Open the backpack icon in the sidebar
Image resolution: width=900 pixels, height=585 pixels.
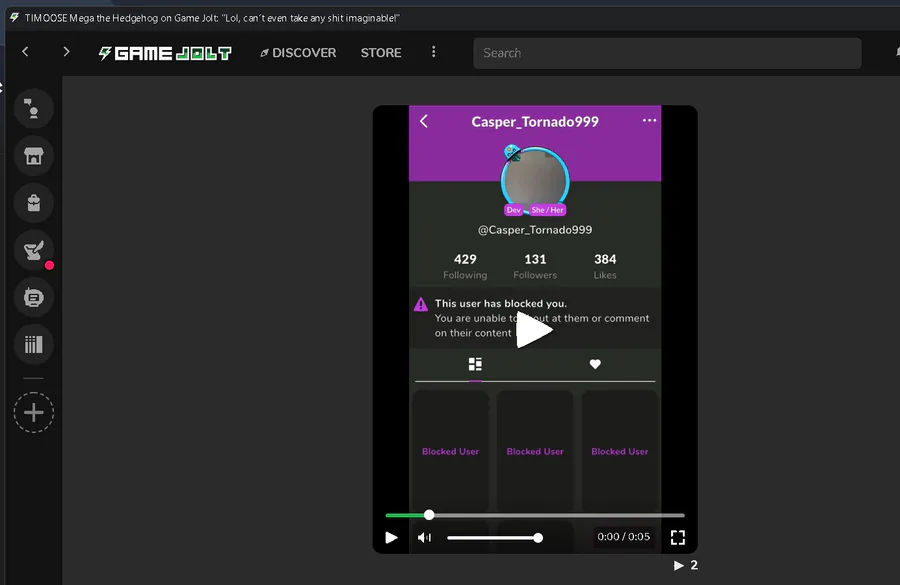34,203
